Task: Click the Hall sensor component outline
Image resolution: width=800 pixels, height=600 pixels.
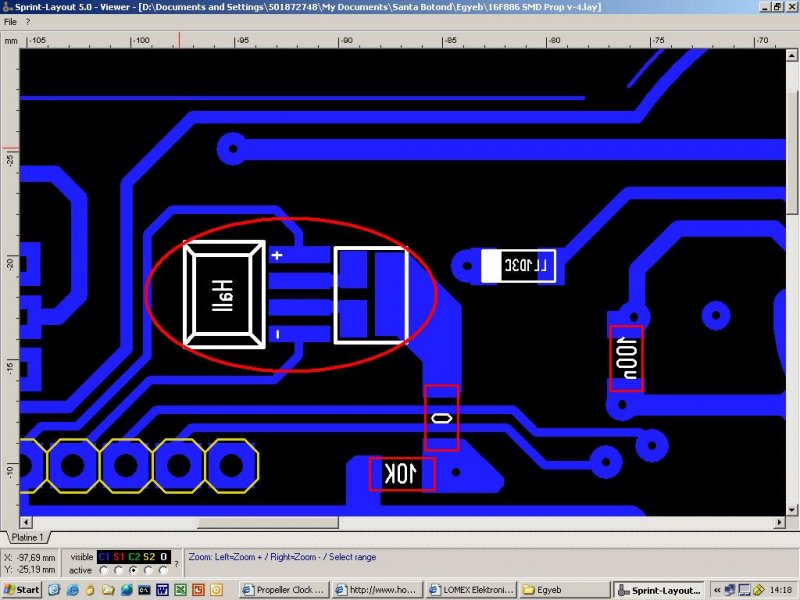Action: pos(224,295)
